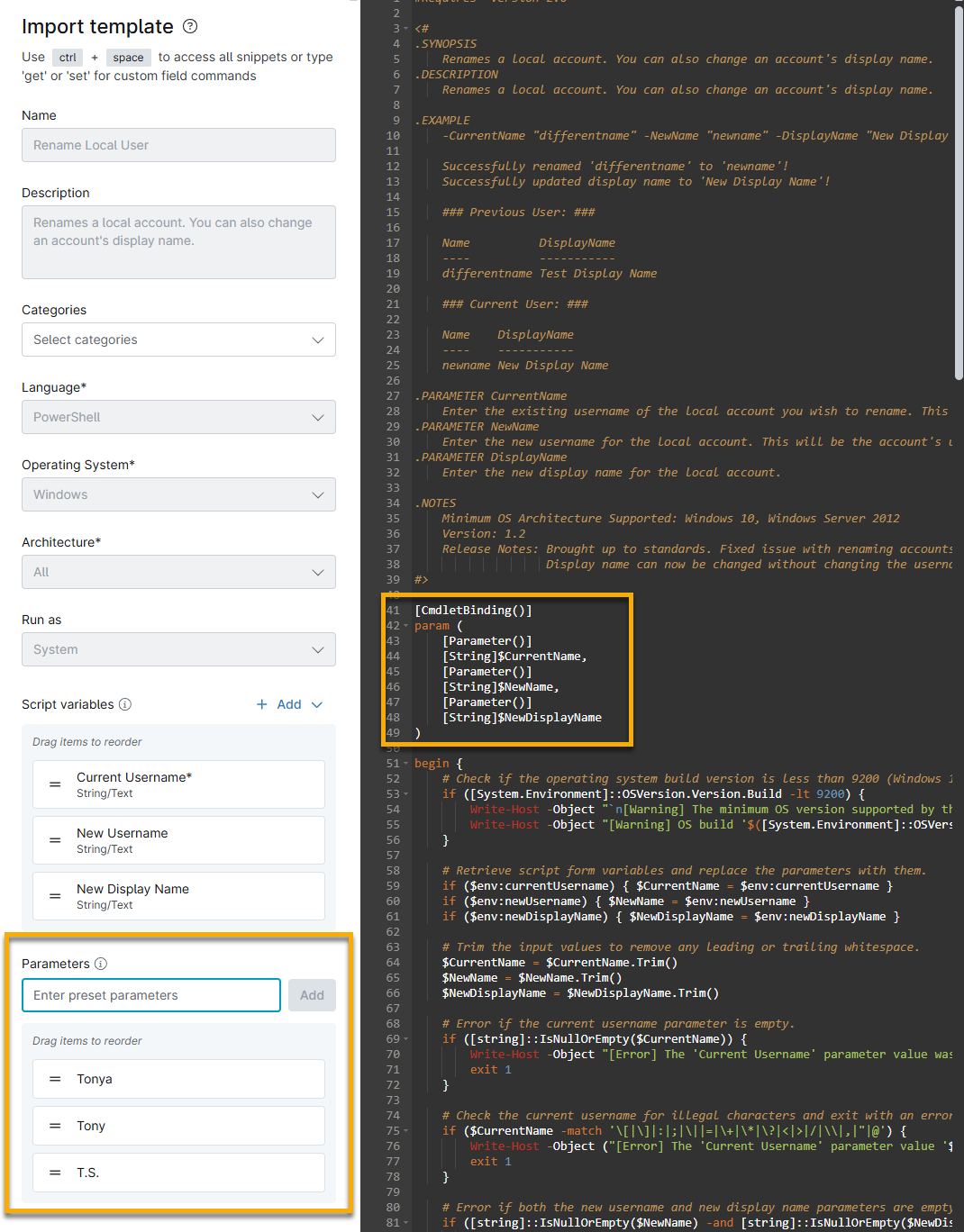
Task: Collapse the begin block fold at line 51
Action: [x=406, y=764]
